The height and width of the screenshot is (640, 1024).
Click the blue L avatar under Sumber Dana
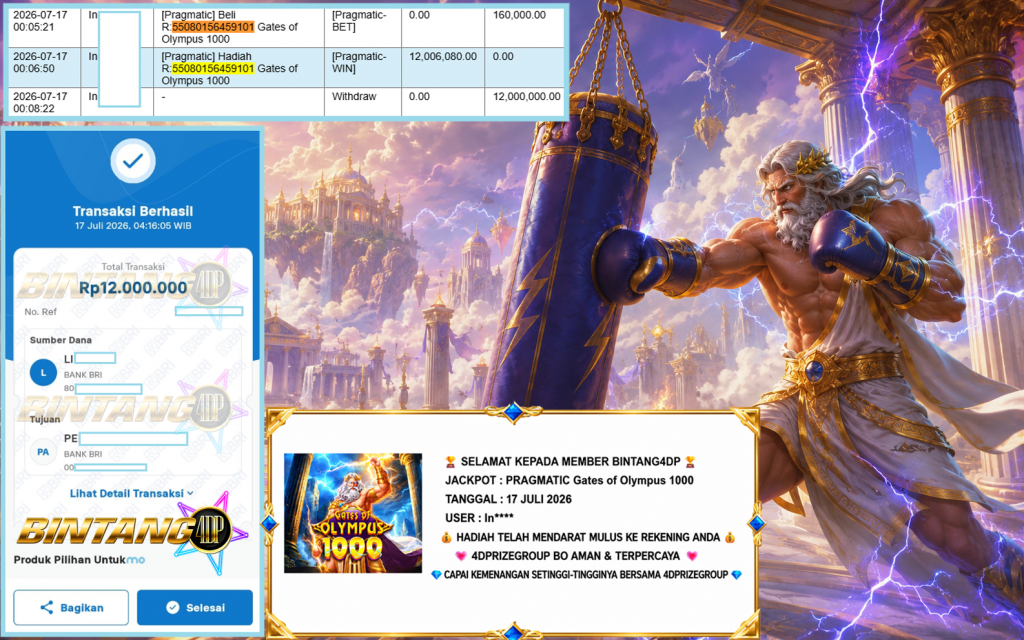coord(43,372)
